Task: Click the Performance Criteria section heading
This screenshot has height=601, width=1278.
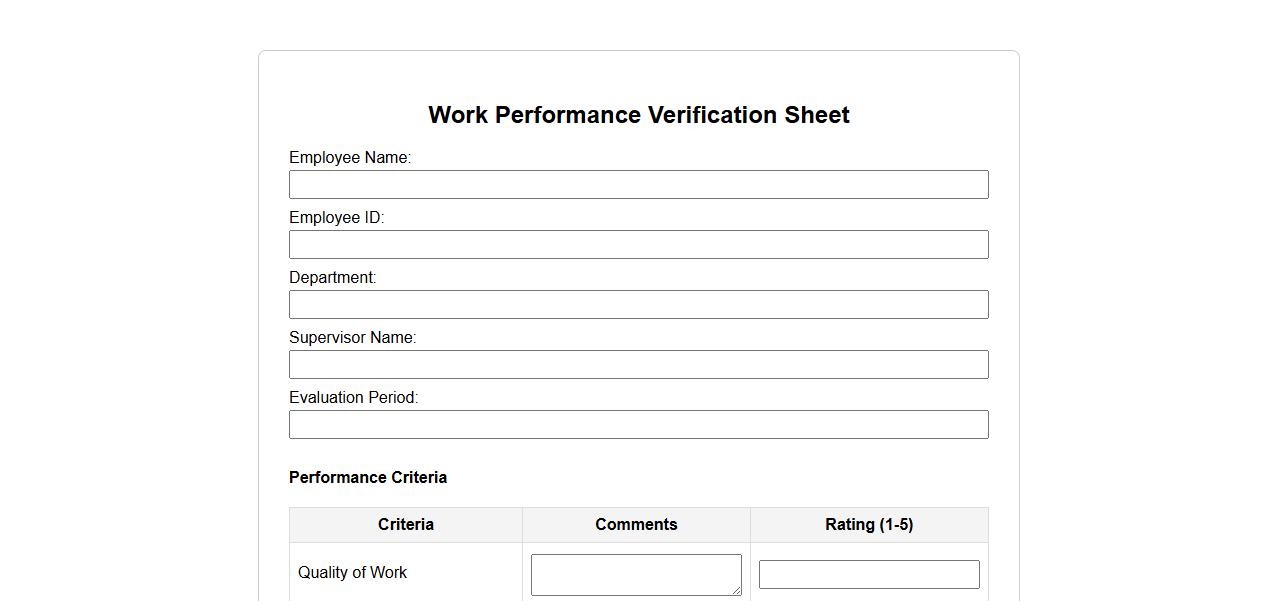Action: click(367, 478)
